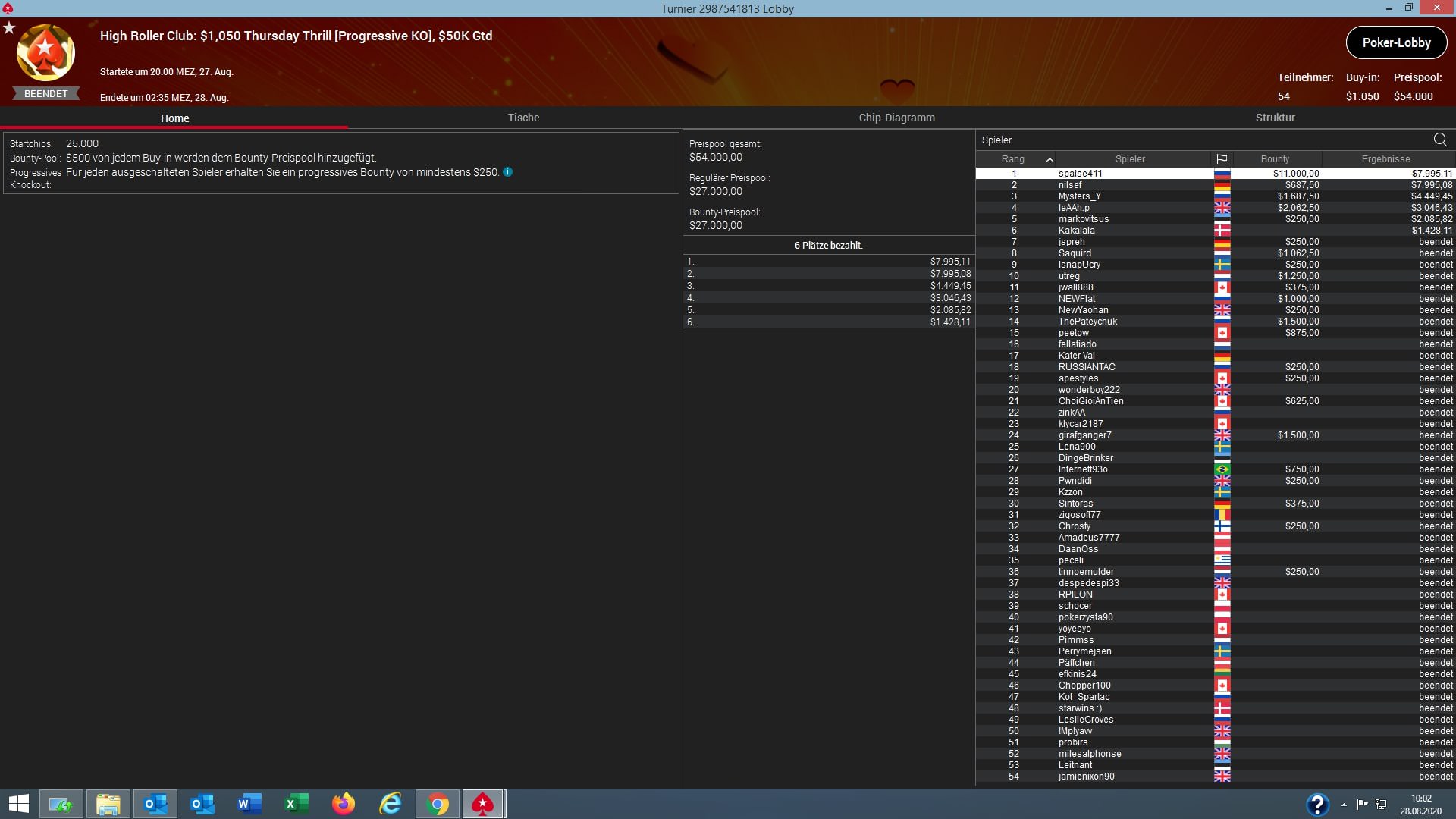This screenshot has height=819, width=1456.
Task: Click the Poker-Lobby button
Action: (1396, 42)
